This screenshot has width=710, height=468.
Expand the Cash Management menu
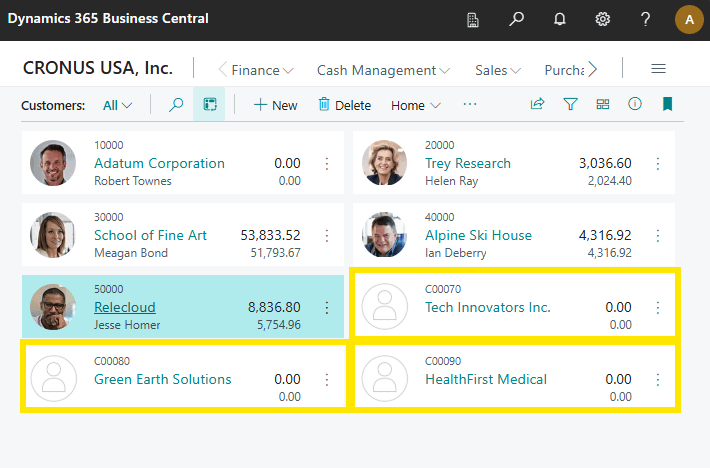pos(383,70)
